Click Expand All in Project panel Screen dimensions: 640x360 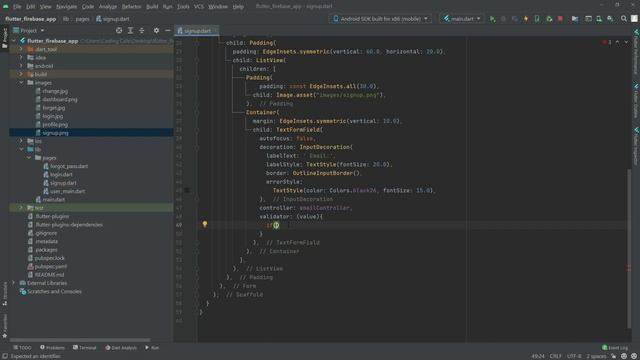click(130, 30)
